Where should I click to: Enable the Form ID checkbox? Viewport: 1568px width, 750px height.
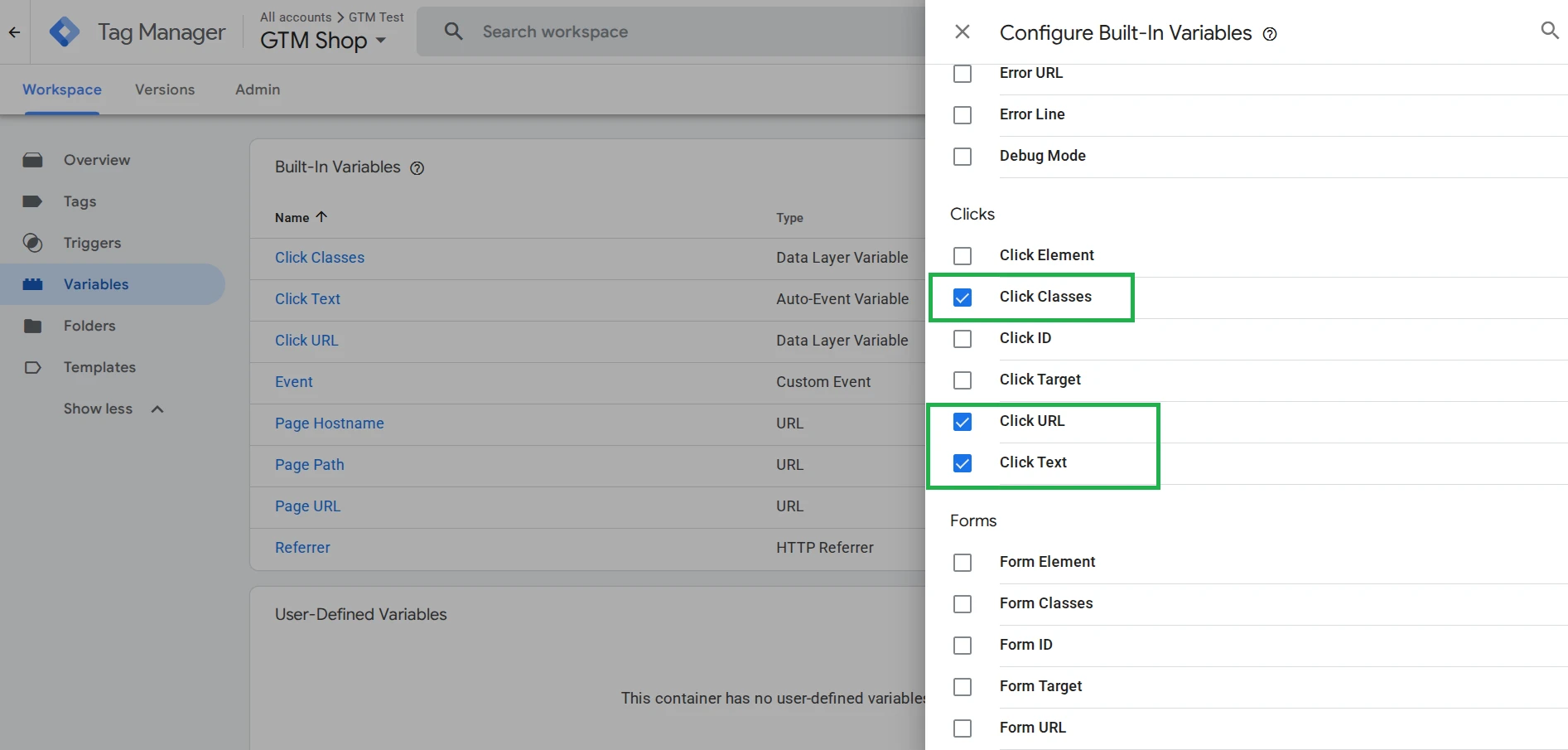click(x=963, y=646)
